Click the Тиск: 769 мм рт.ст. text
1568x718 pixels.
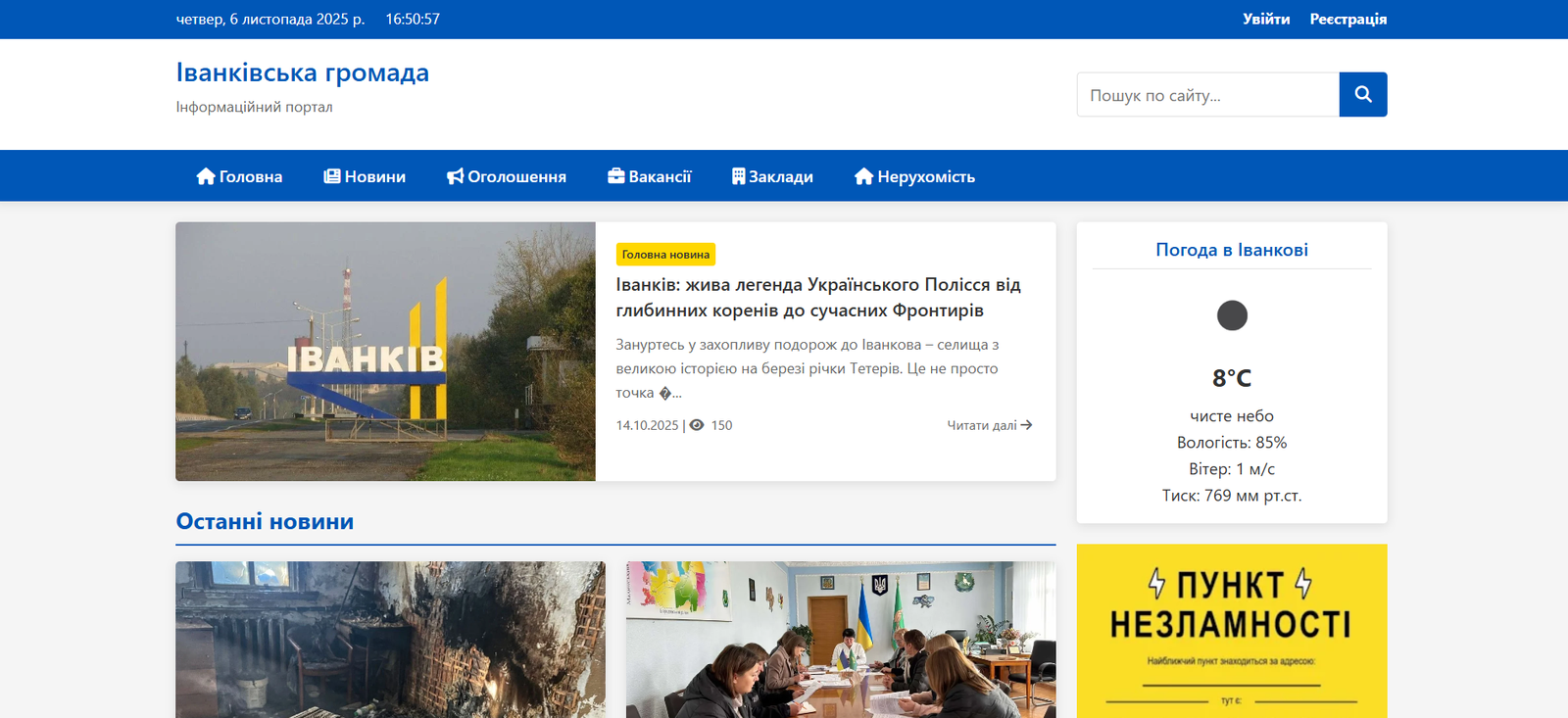[1232, 496]
